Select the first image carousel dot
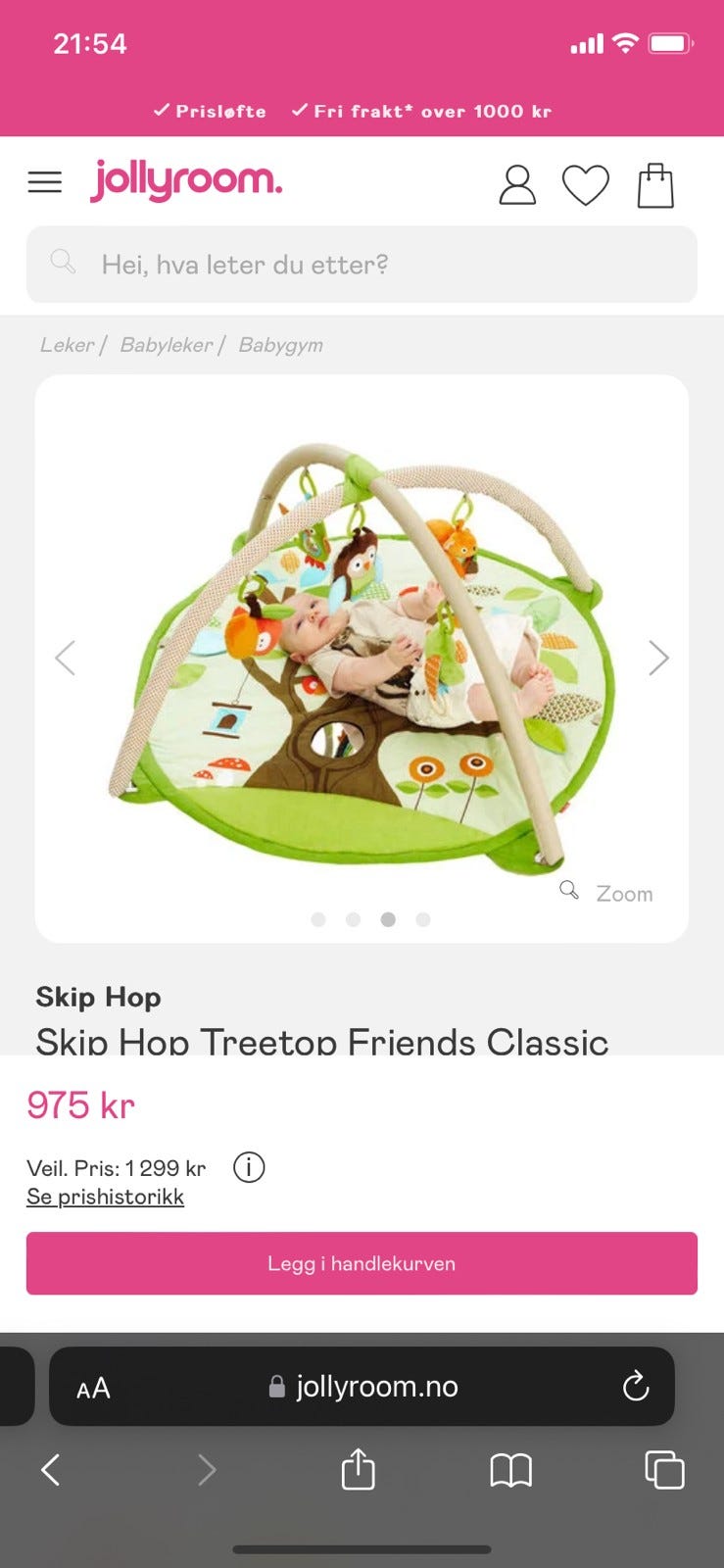 click(318, 919)
